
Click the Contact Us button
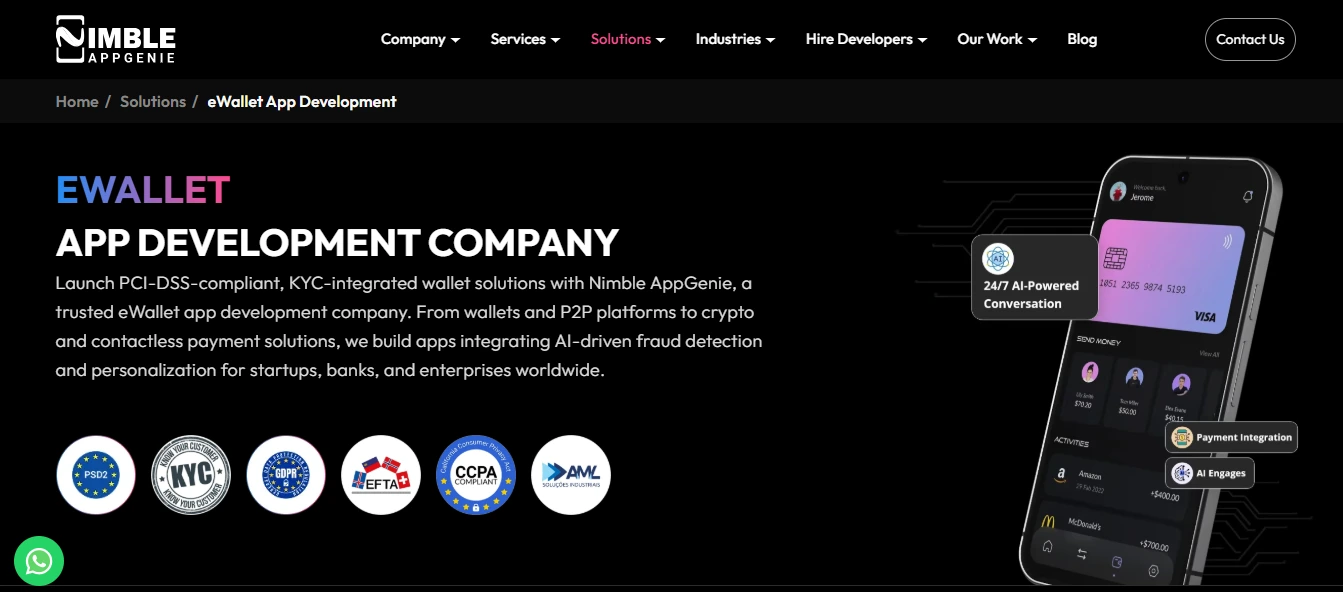pyautogui.click(x=1250, y=39)
